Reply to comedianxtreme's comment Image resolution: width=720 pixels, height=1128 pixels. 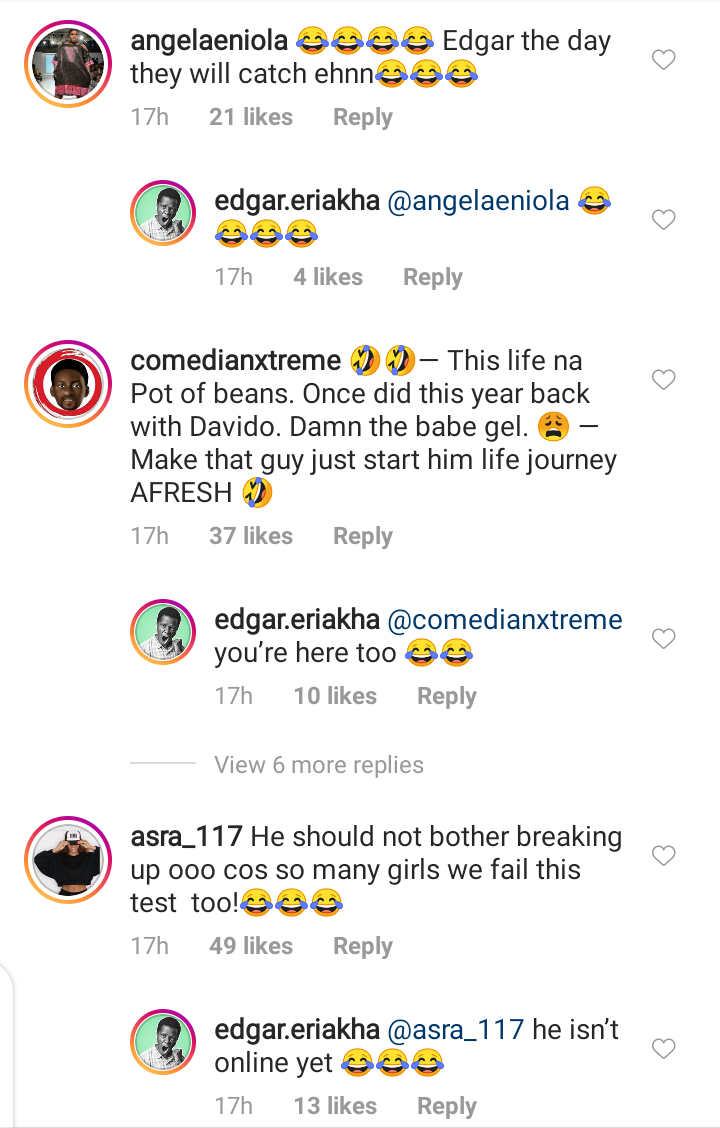point(362,536)
